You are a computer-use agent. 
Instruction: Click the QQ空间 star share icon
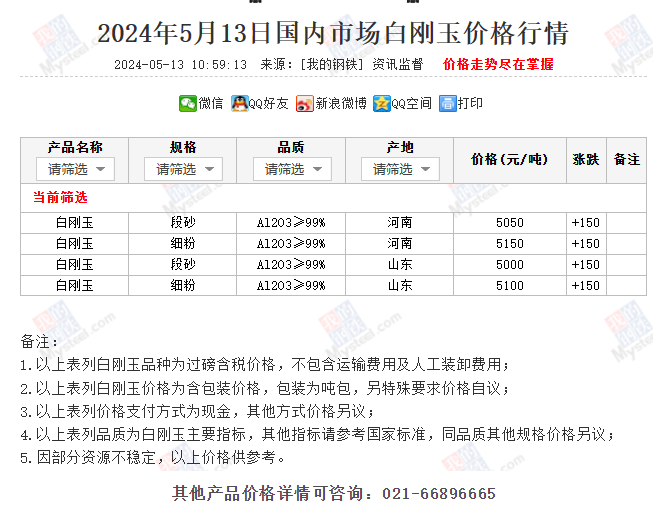pyautogui.click(x=381, y=103)
